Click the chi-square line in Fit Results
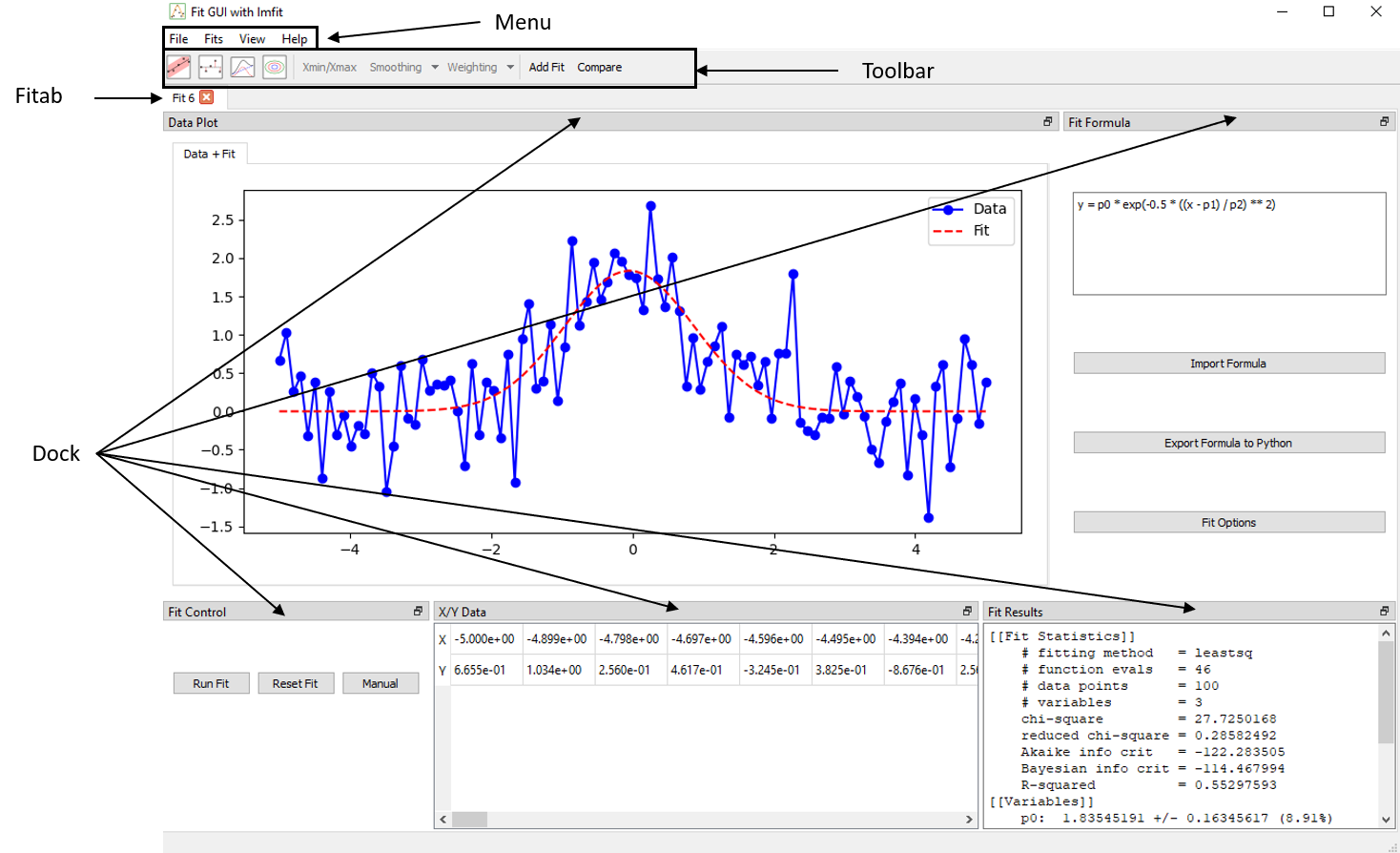This screenshot has height=853, width=1400. point(1148,718)
